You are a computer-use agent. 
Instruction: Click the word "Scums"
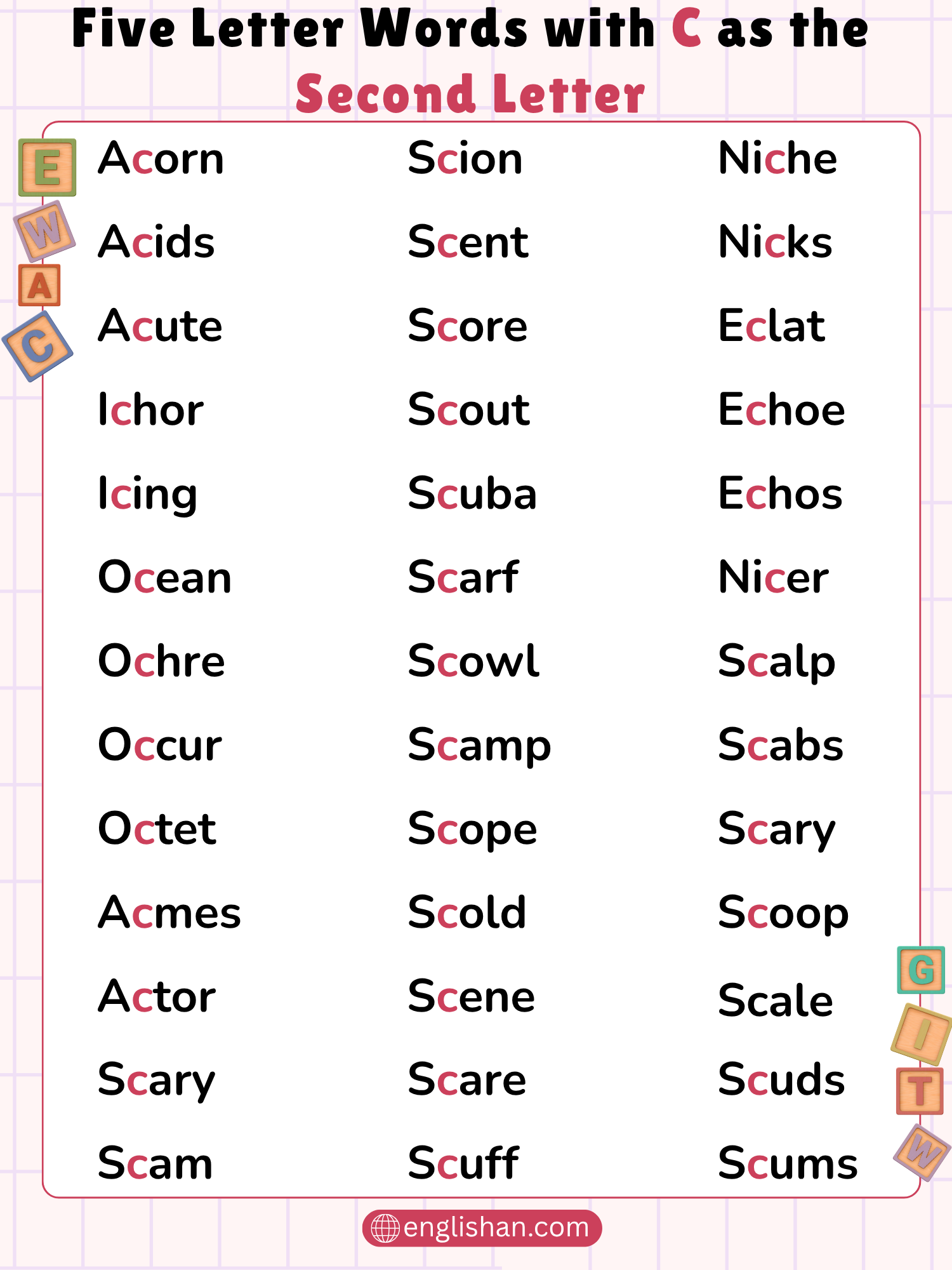tap(788, 1163)
